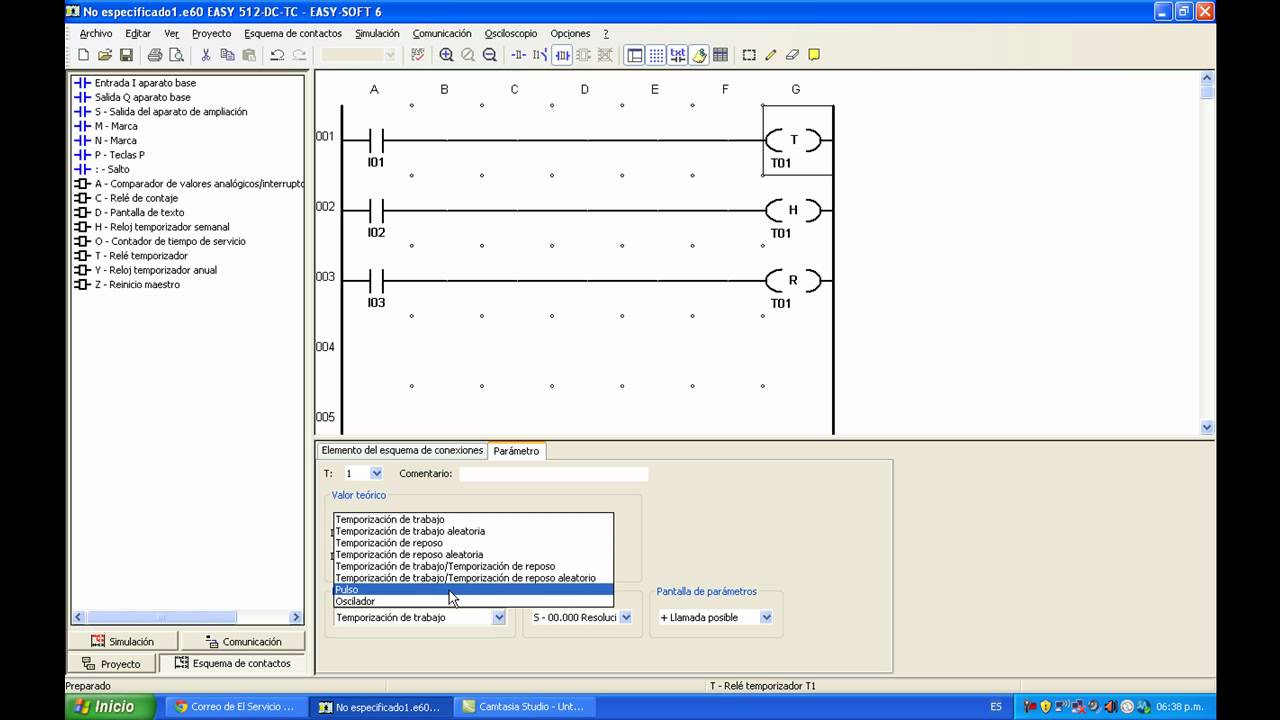Screen dimensions: 1280x720
Task: Click the yellow note toolbar icon
Action: click(814, 55)
